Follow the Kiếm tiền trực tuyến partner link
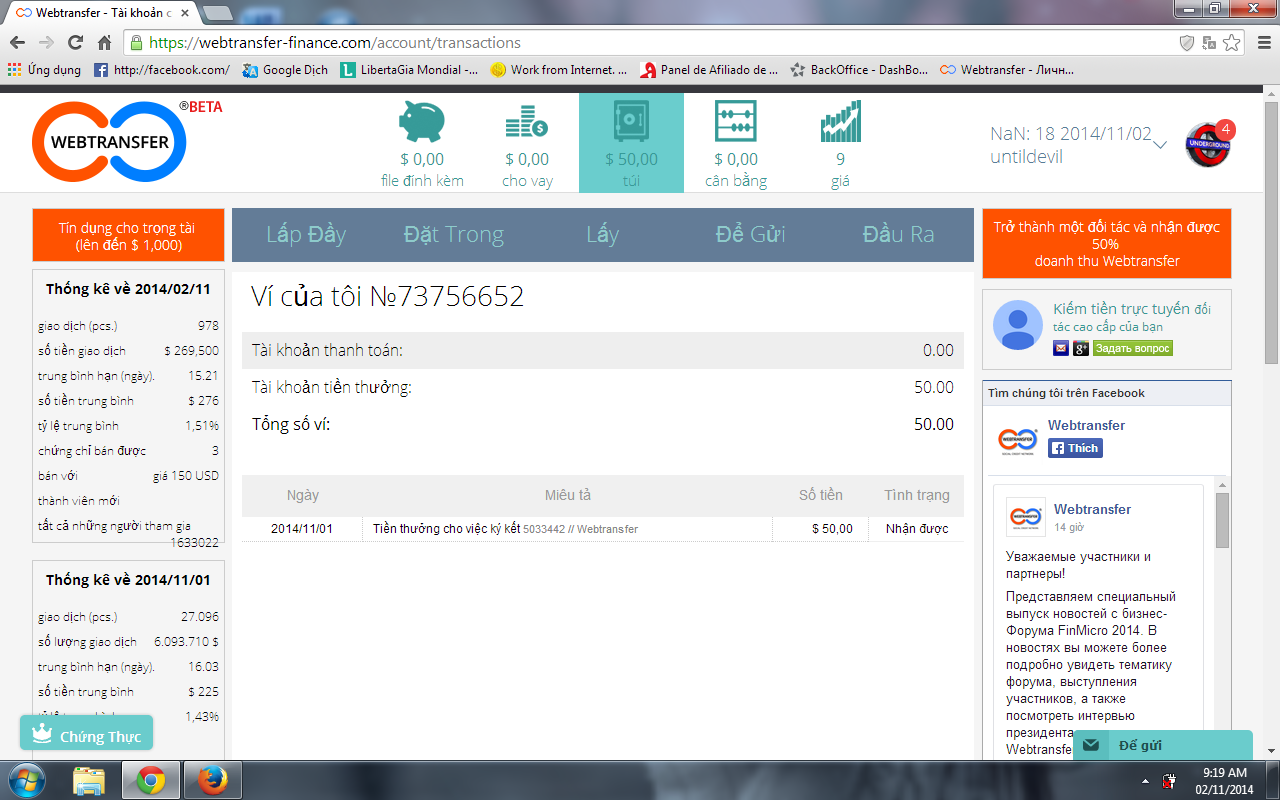The image size is (1280, 800). click(x=1132, y=318)
